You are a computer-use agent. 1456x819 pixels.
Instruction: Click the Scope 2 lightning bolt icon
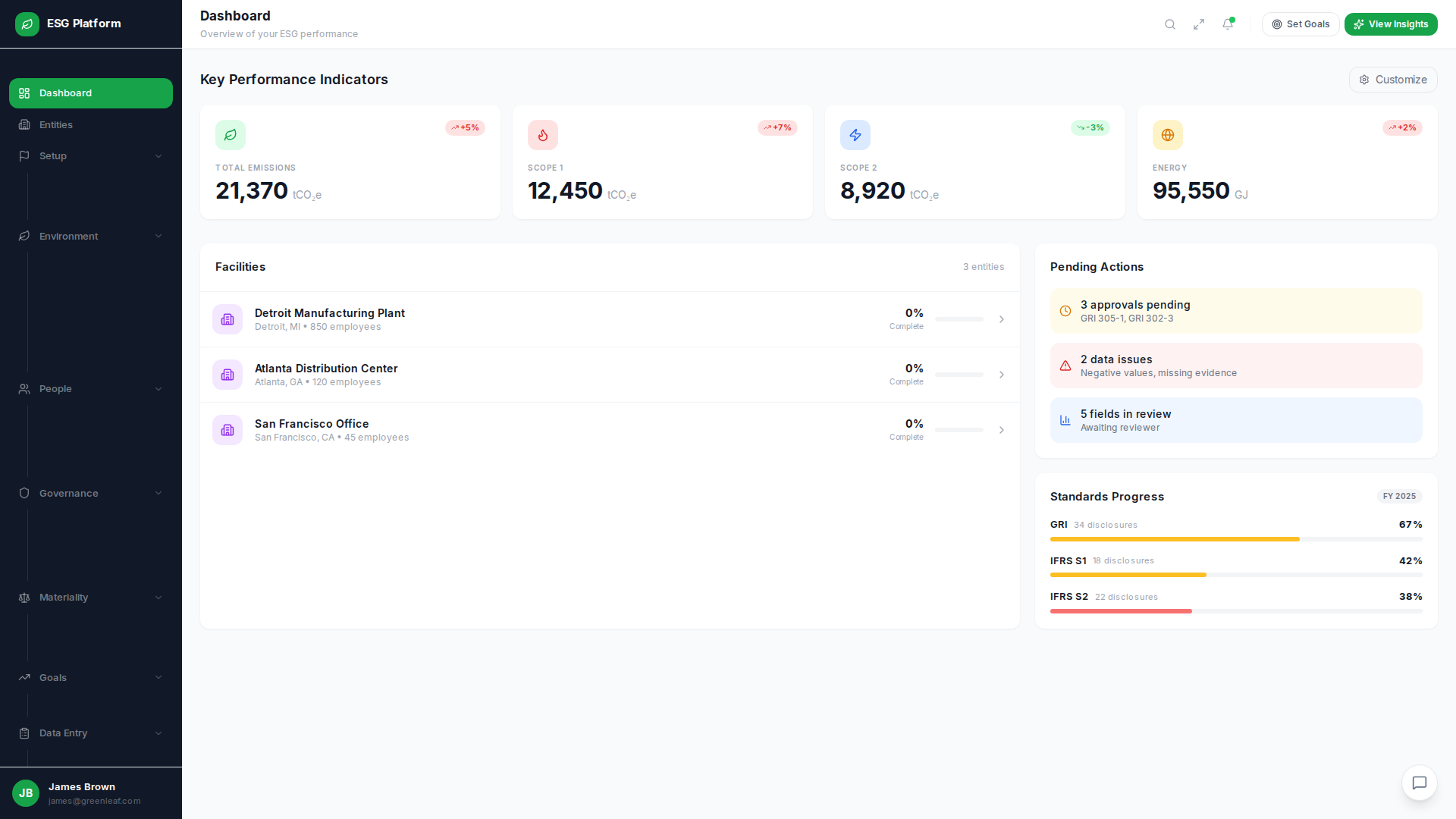(x=855, y=135)
